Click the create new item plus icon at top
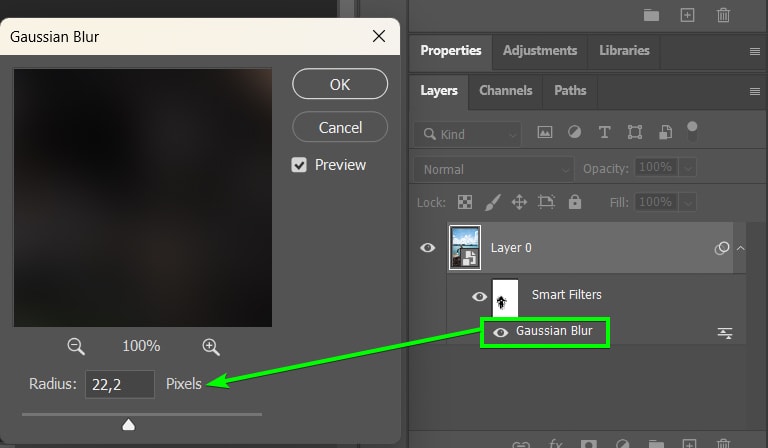The width and height of the screenshot is (768, 448). 687,15
